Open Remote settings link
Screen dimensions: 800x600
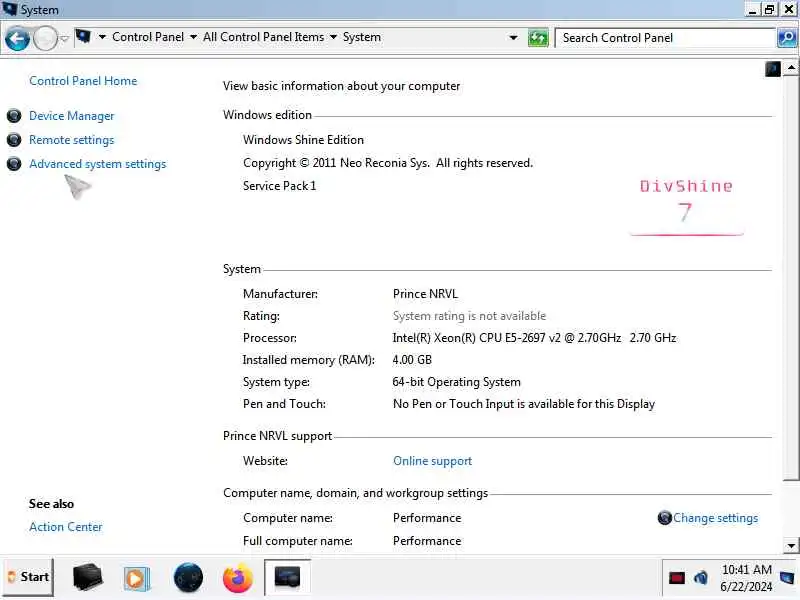(x=71, y=140)
